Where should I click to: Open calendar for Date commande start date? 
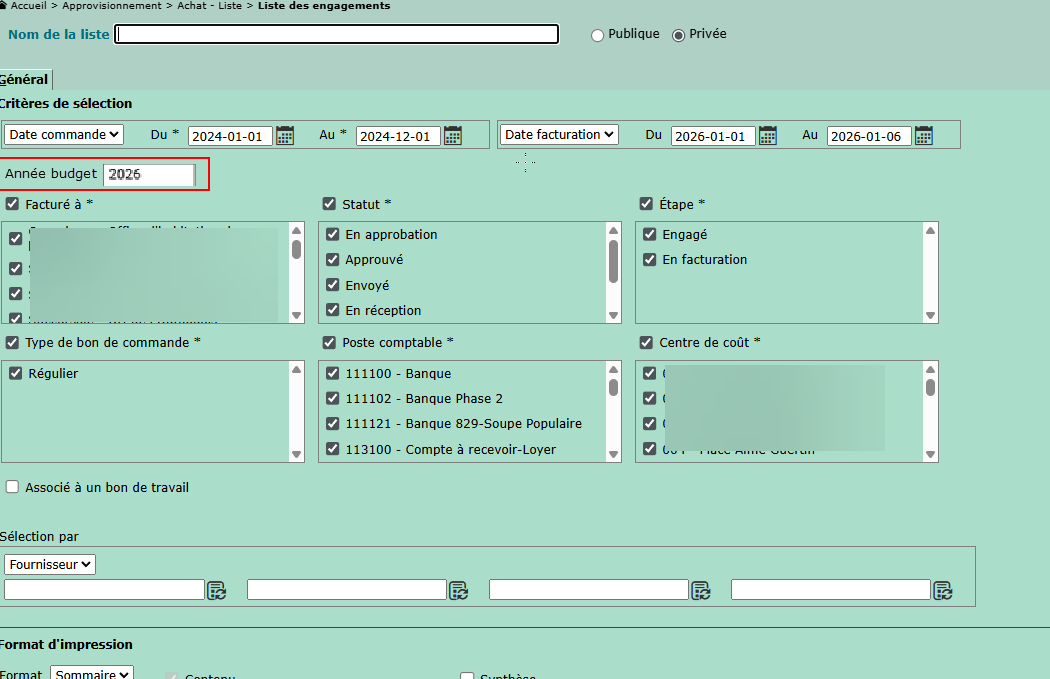285,136
